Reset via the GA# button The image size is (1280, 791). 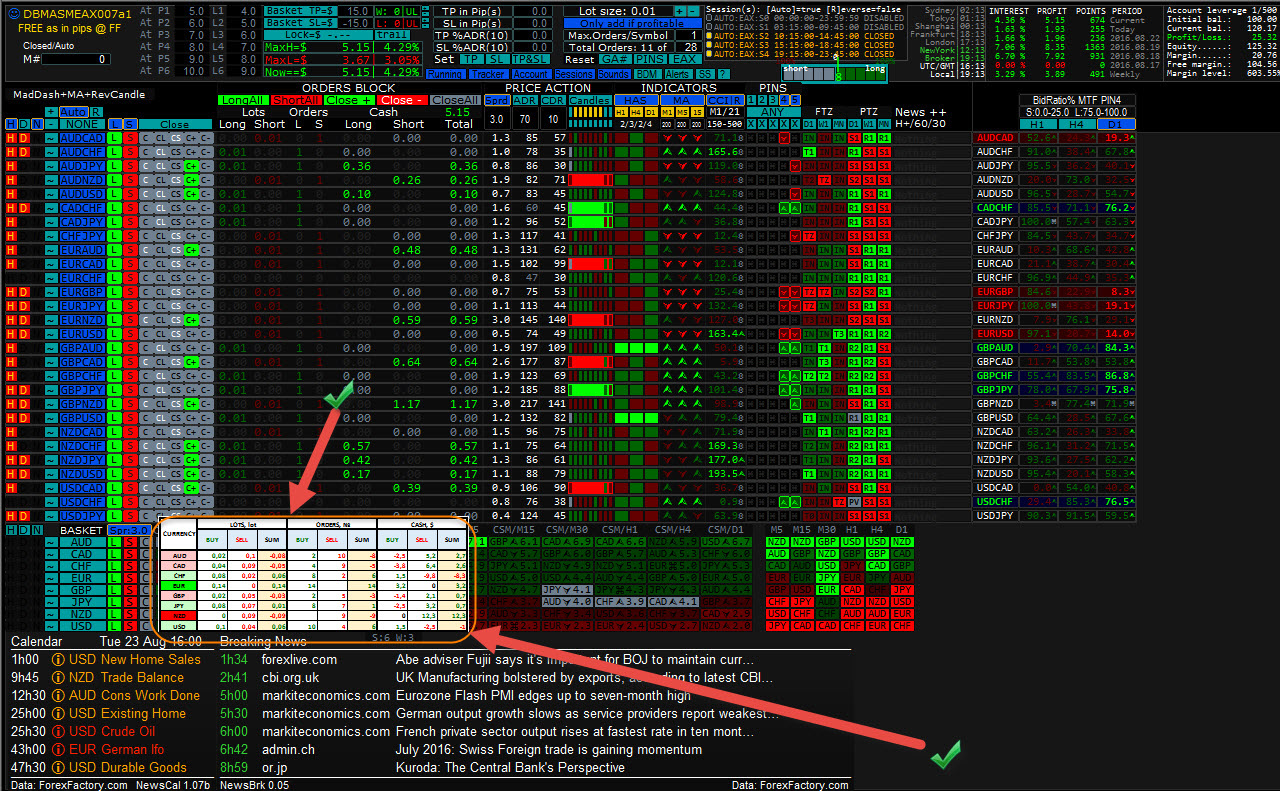coord(615,59)
